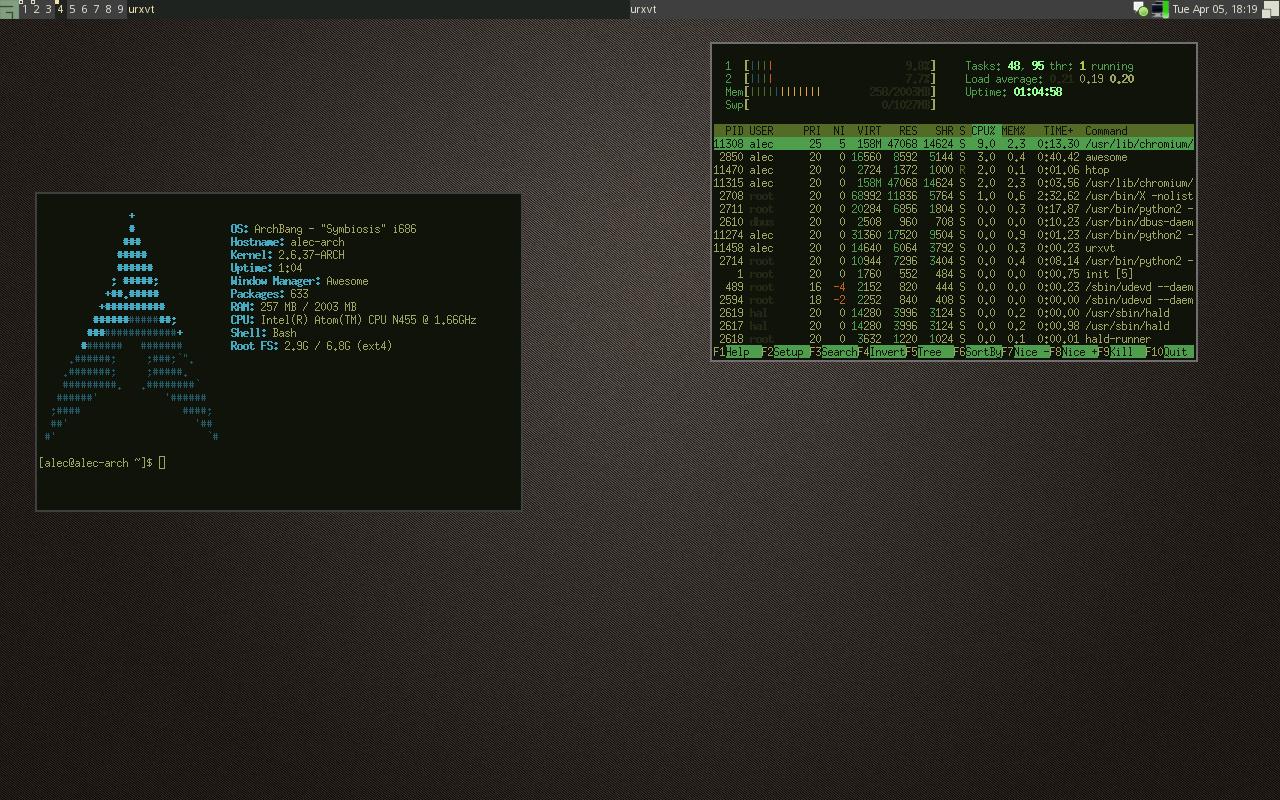Image resolution: width=1280 pixels, height=800 pixels.
Task: Click F7 Nice - in htop
Action: [x=1026, y=352]
